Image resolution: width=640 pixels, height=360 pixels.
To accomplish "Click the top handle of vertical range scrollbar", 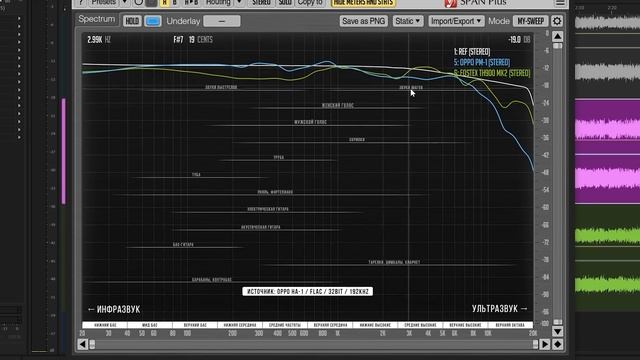I will [x=558, y=46].
